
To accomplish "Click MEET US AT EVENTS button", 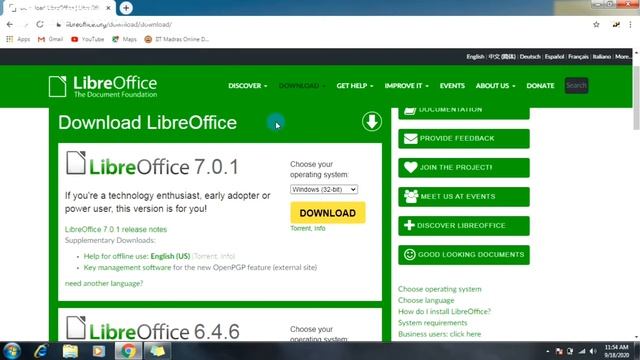I will (464, 197).
